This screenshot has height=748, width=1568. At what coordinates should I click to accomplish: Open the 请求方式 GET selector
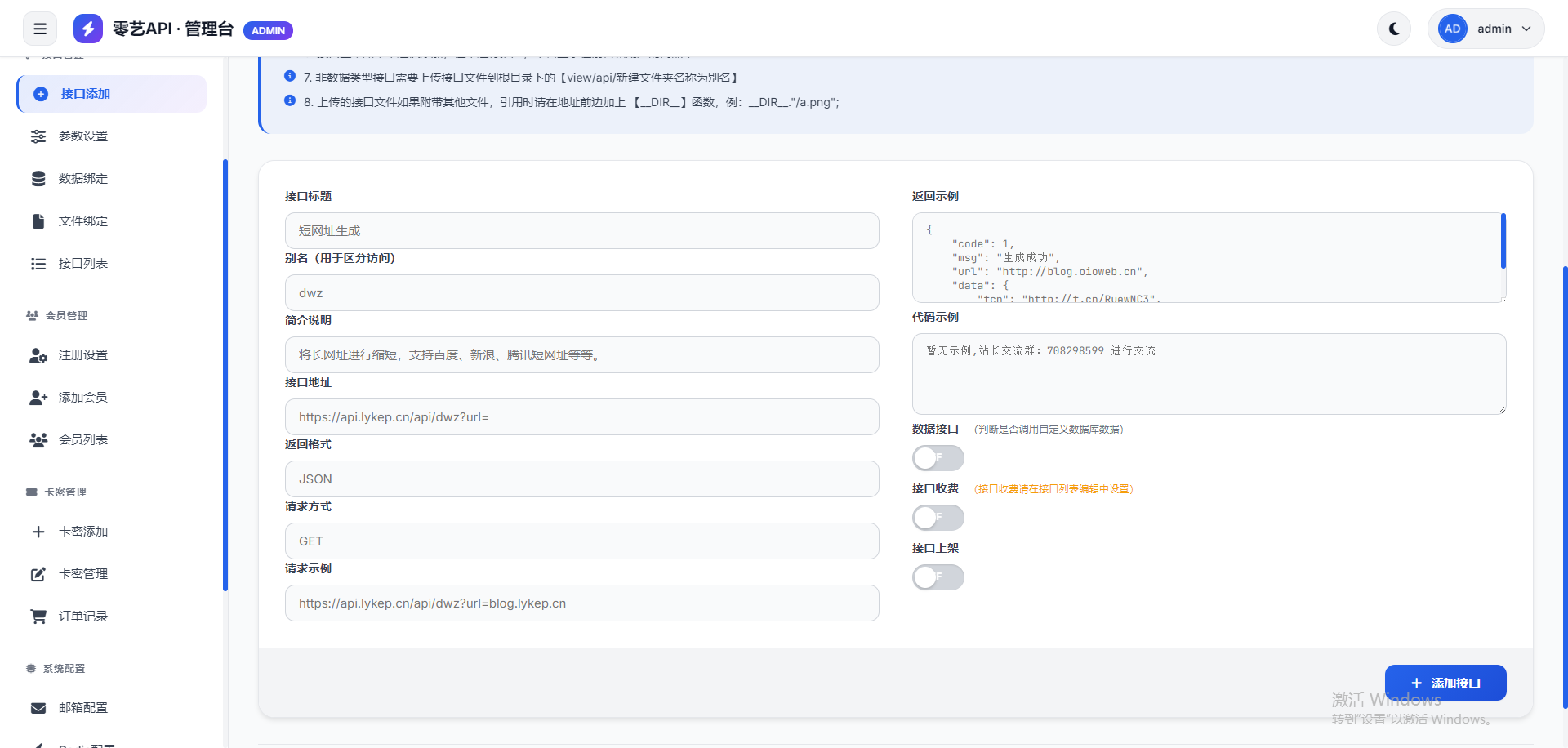[581, 541]
